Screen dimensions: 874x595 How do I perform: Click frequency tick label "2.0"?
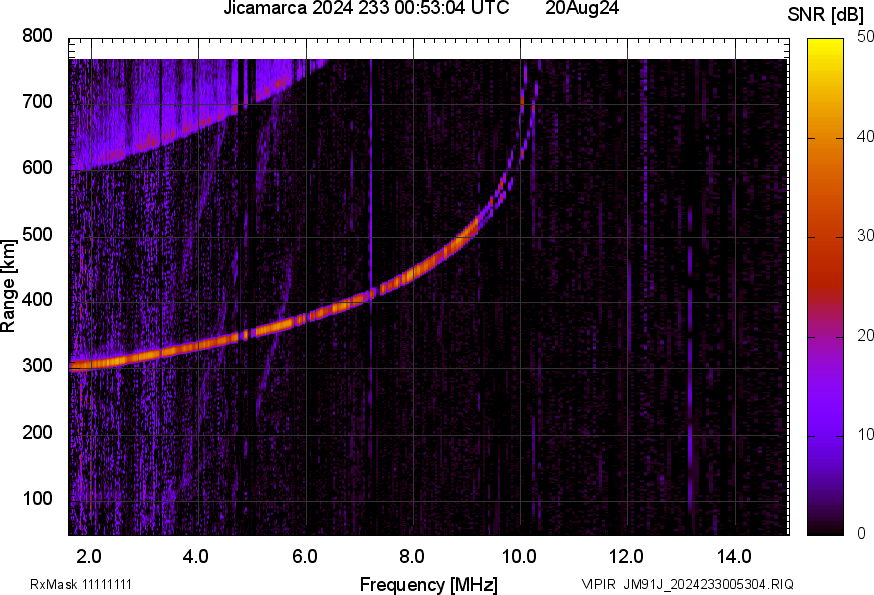(x=89, y=556)
